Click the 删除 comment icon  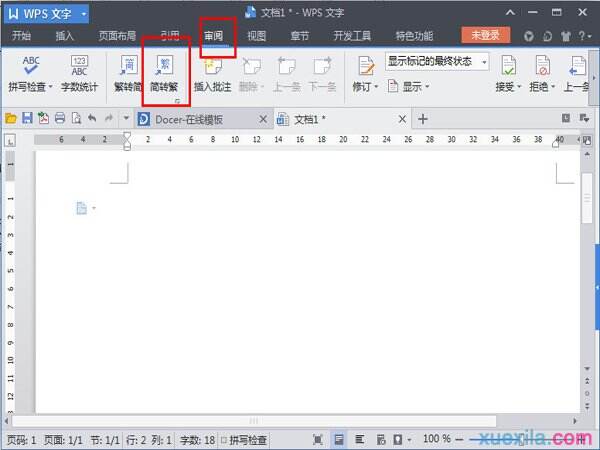[251, 66]
